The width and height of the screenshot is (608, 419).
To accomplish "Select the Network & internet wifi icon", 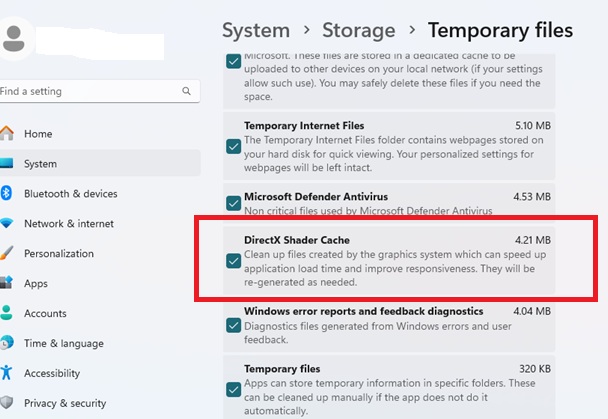I will pos(7,223).
